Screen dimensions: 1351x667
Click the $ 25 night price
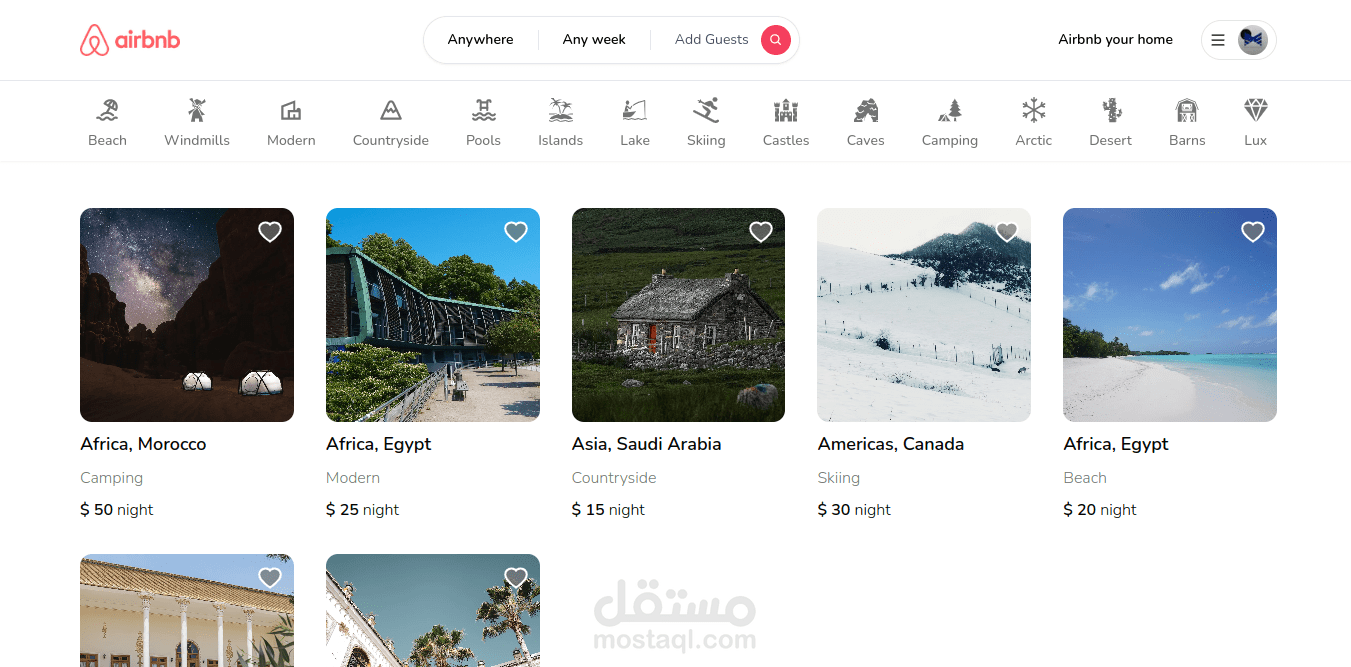[363, 510]
